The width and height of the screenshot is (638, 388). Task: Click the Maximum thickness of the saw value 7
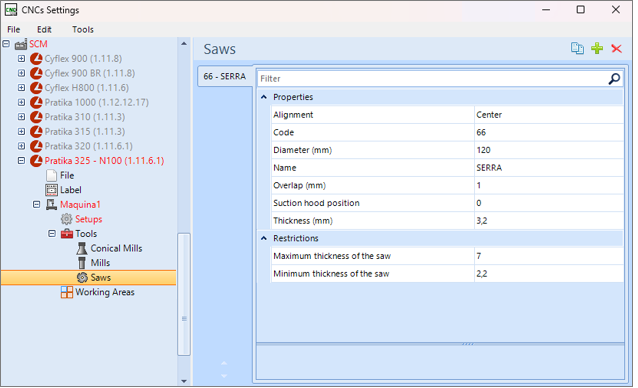548,256
